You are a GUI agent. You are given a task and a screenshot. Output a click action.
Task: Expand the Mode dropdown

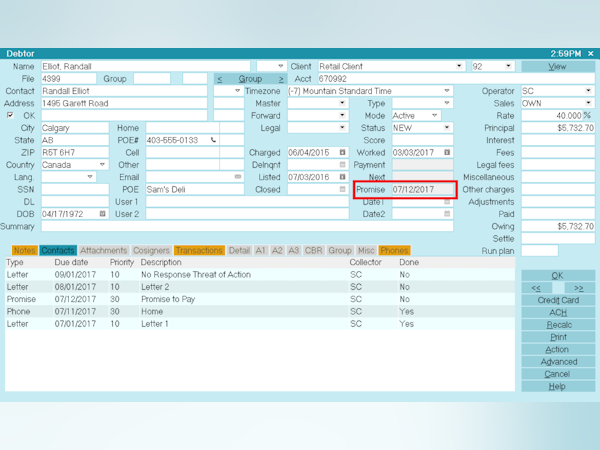(x=434, y=115)
